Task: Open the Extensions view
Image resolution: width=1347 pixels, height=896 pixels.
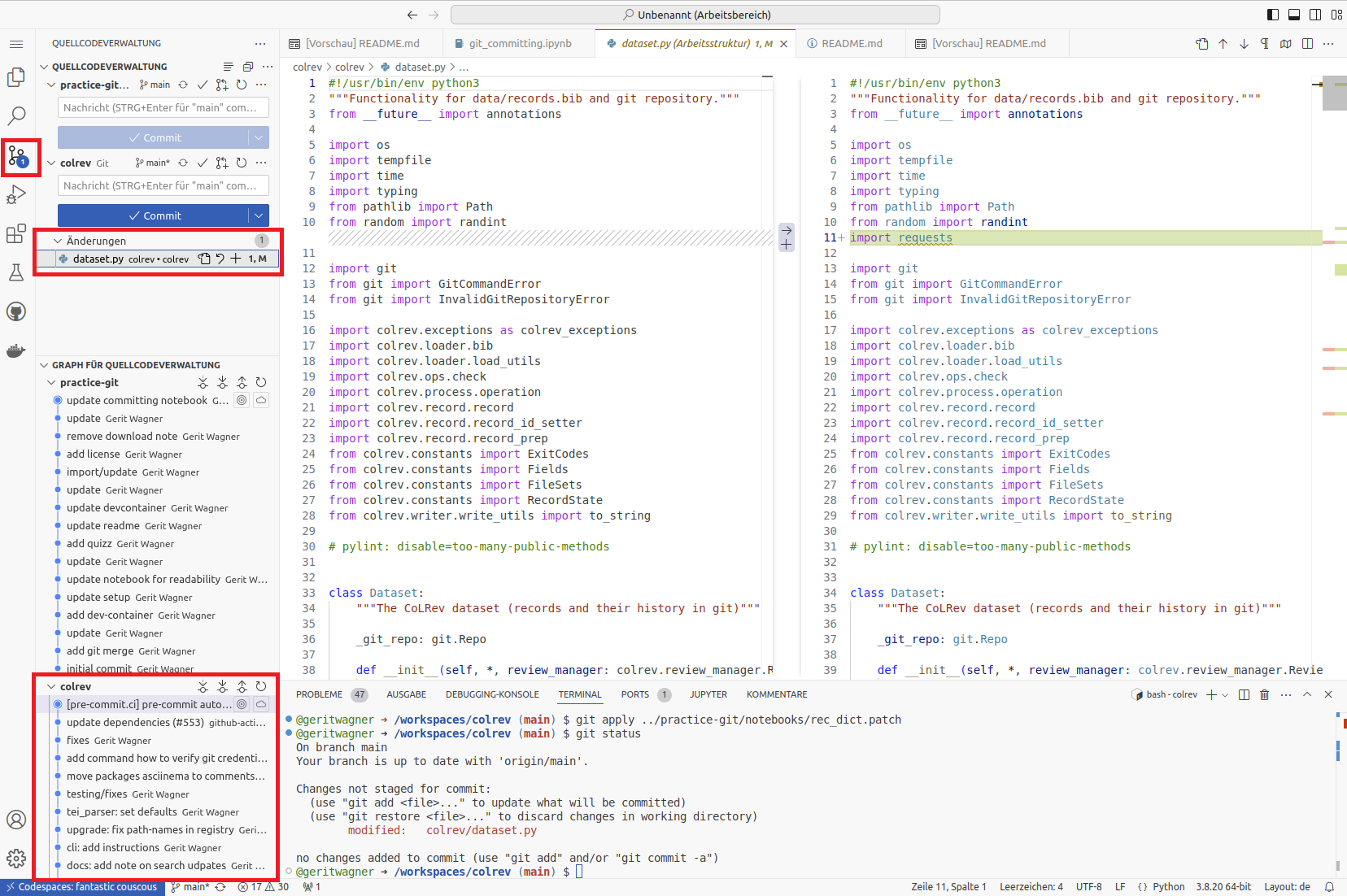Action: coord(16,234)
